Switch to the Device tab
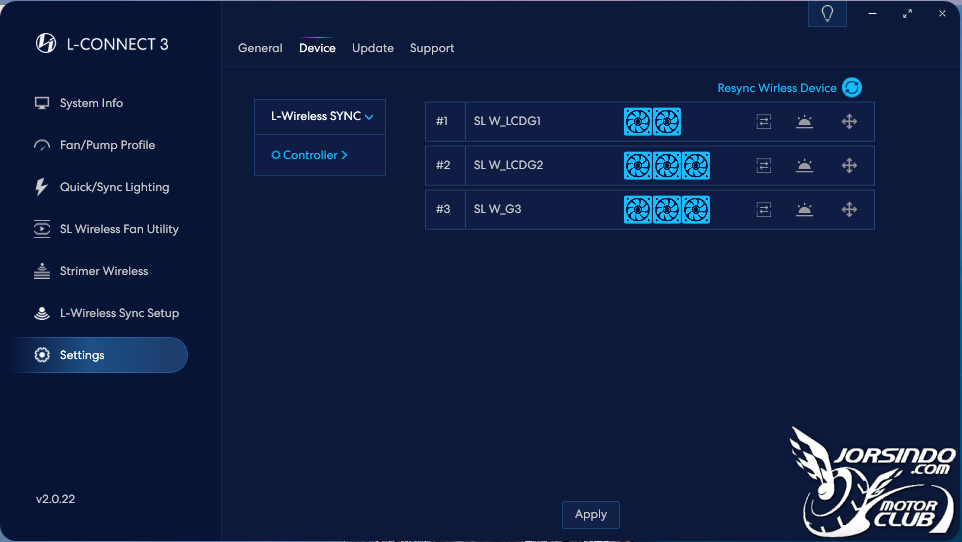This screenshot has width=962, height=542. (317, 48)
